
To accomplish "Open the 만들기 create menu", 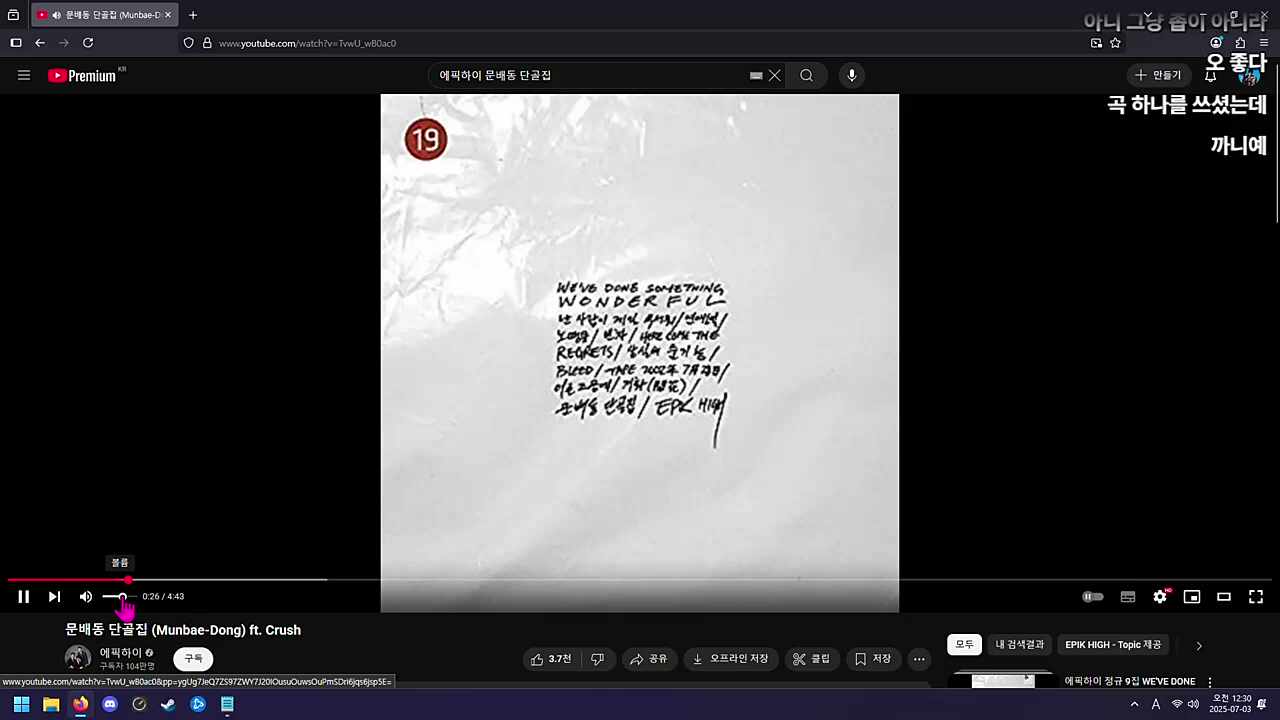I will coord(1158,75).
